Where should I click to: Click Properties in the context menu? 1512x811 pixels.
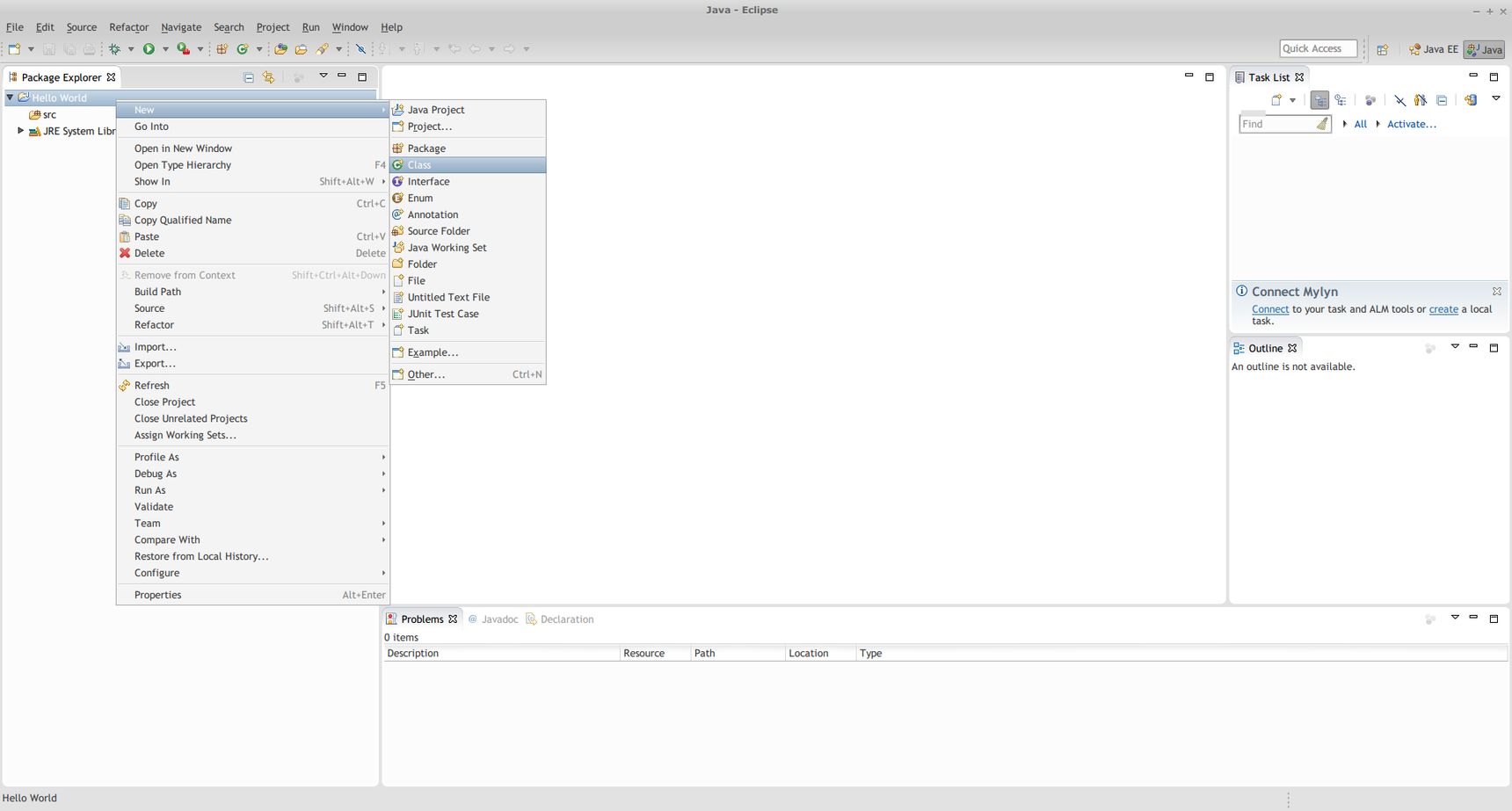[252, 595]
